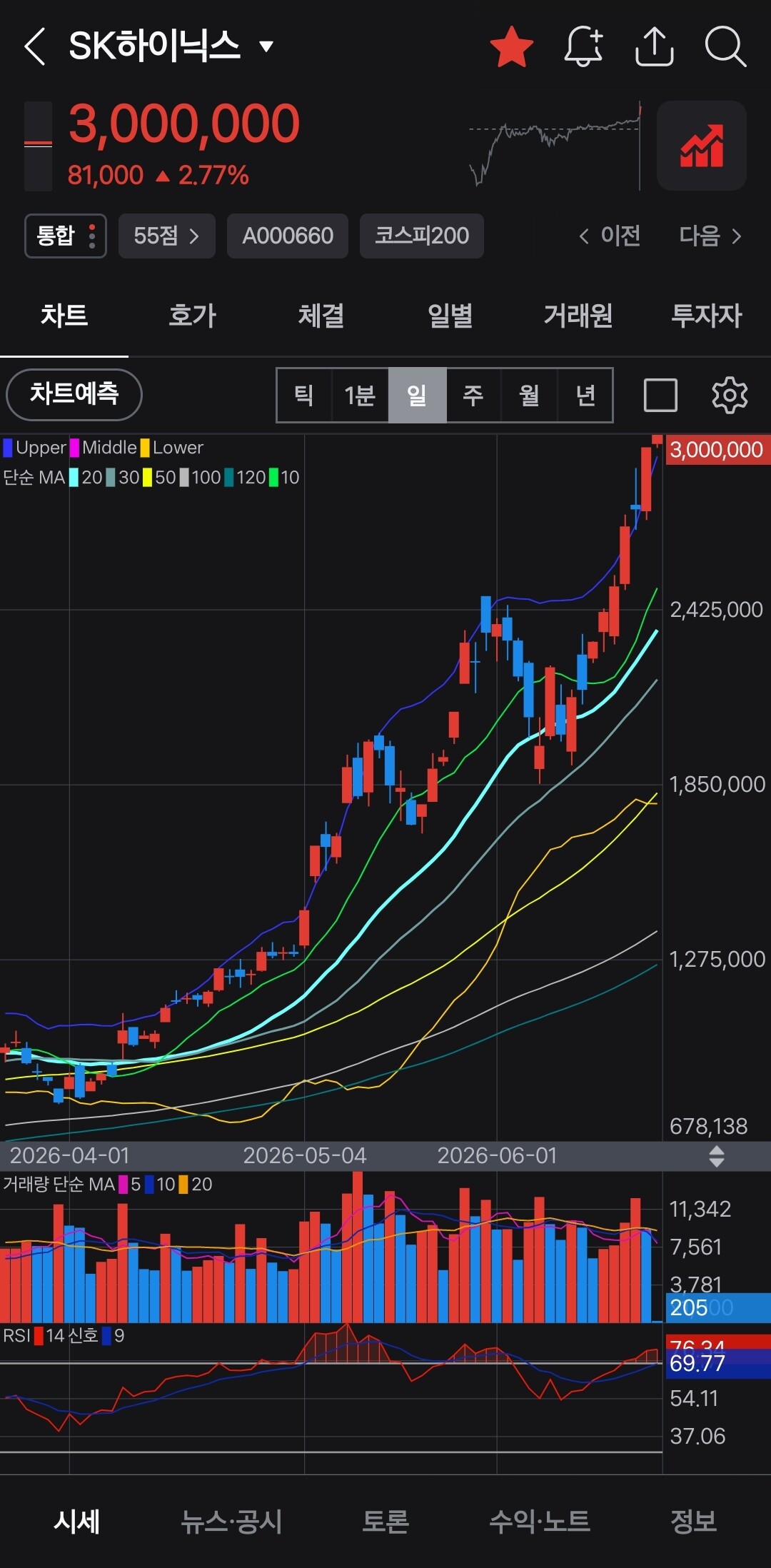This screenshot has width=771, height=1568.
Task: Tap the fullscreen square icon
Action: [x=660, y=395]
